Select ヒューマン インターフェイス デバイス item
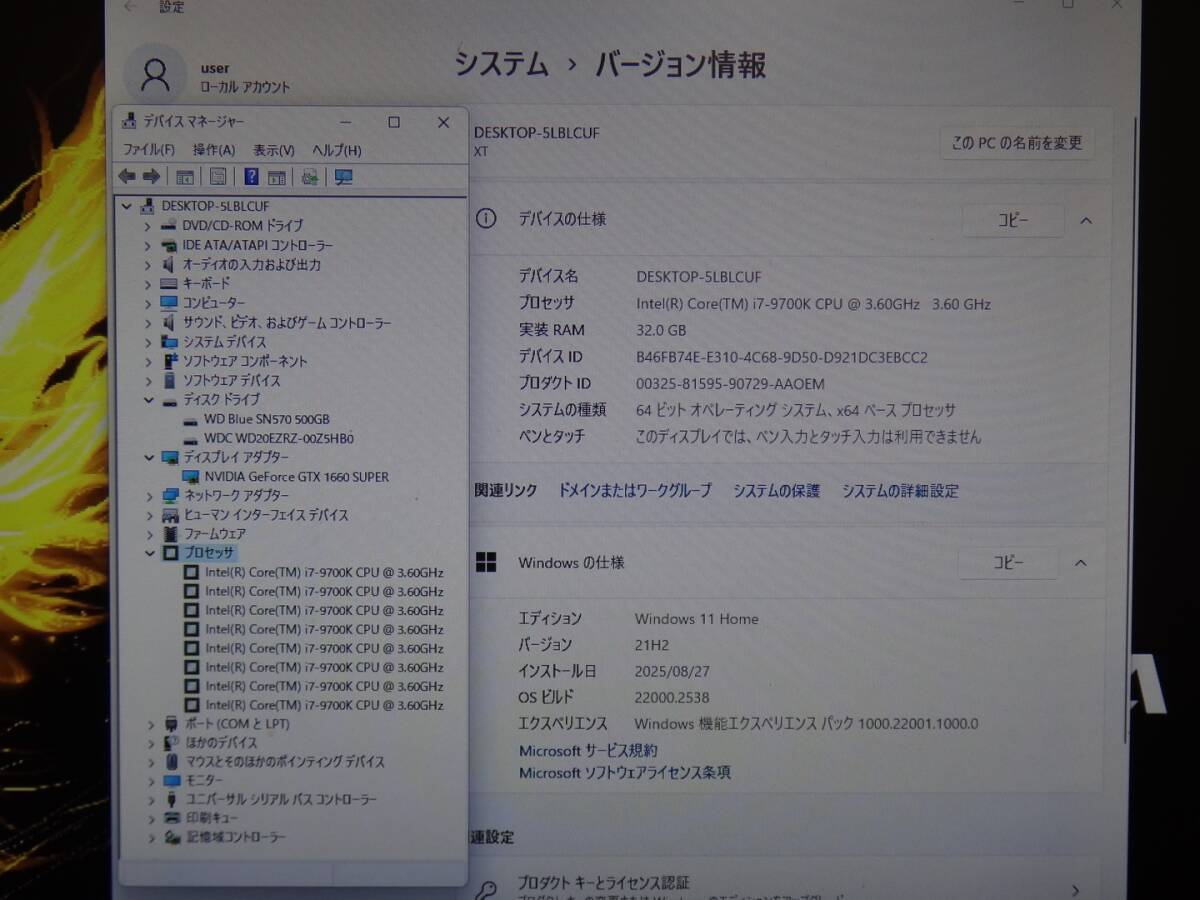 pos(266,515)
